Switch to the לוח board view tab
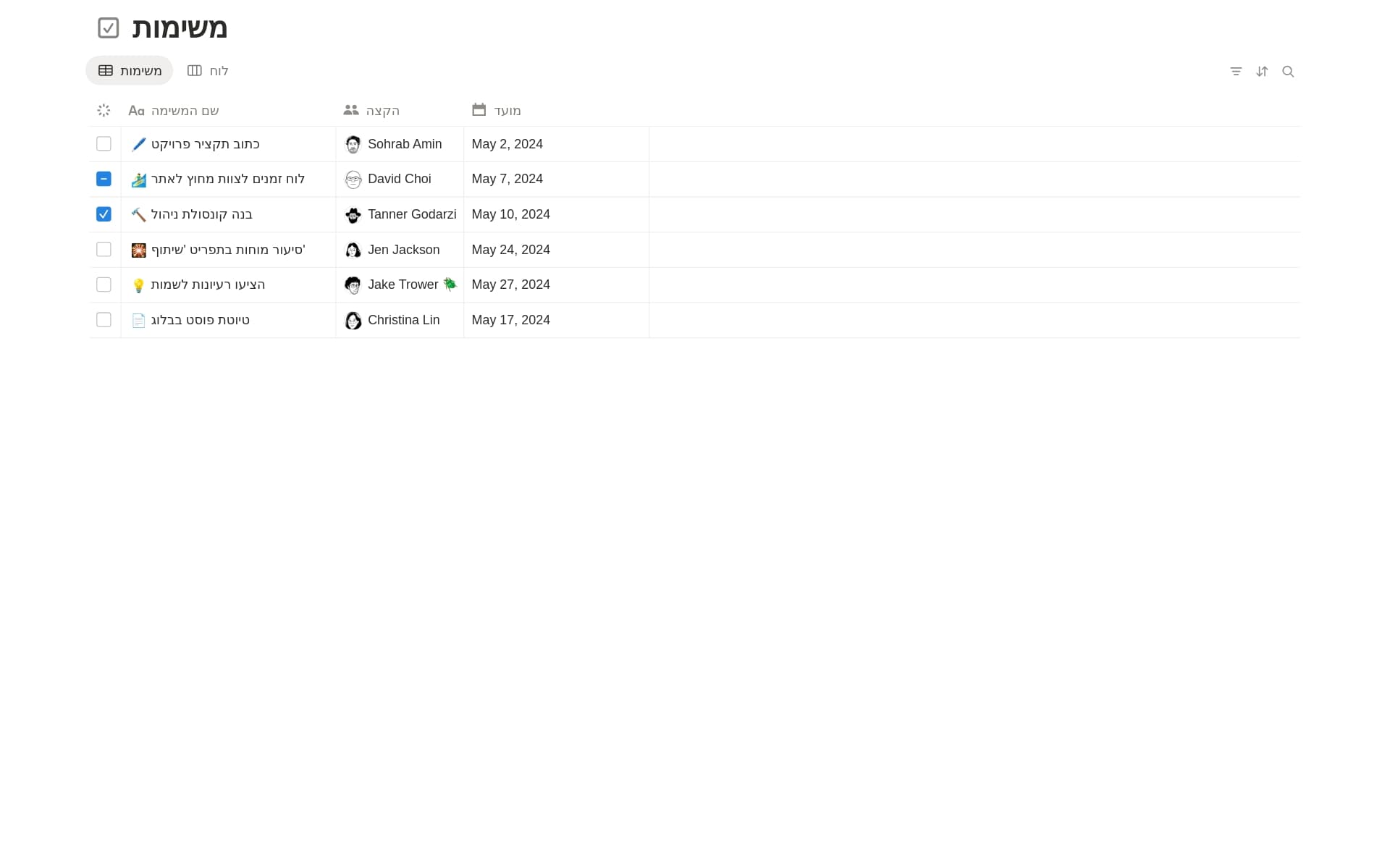Screen dimensions: 1390x868 [x=208, y=71]
